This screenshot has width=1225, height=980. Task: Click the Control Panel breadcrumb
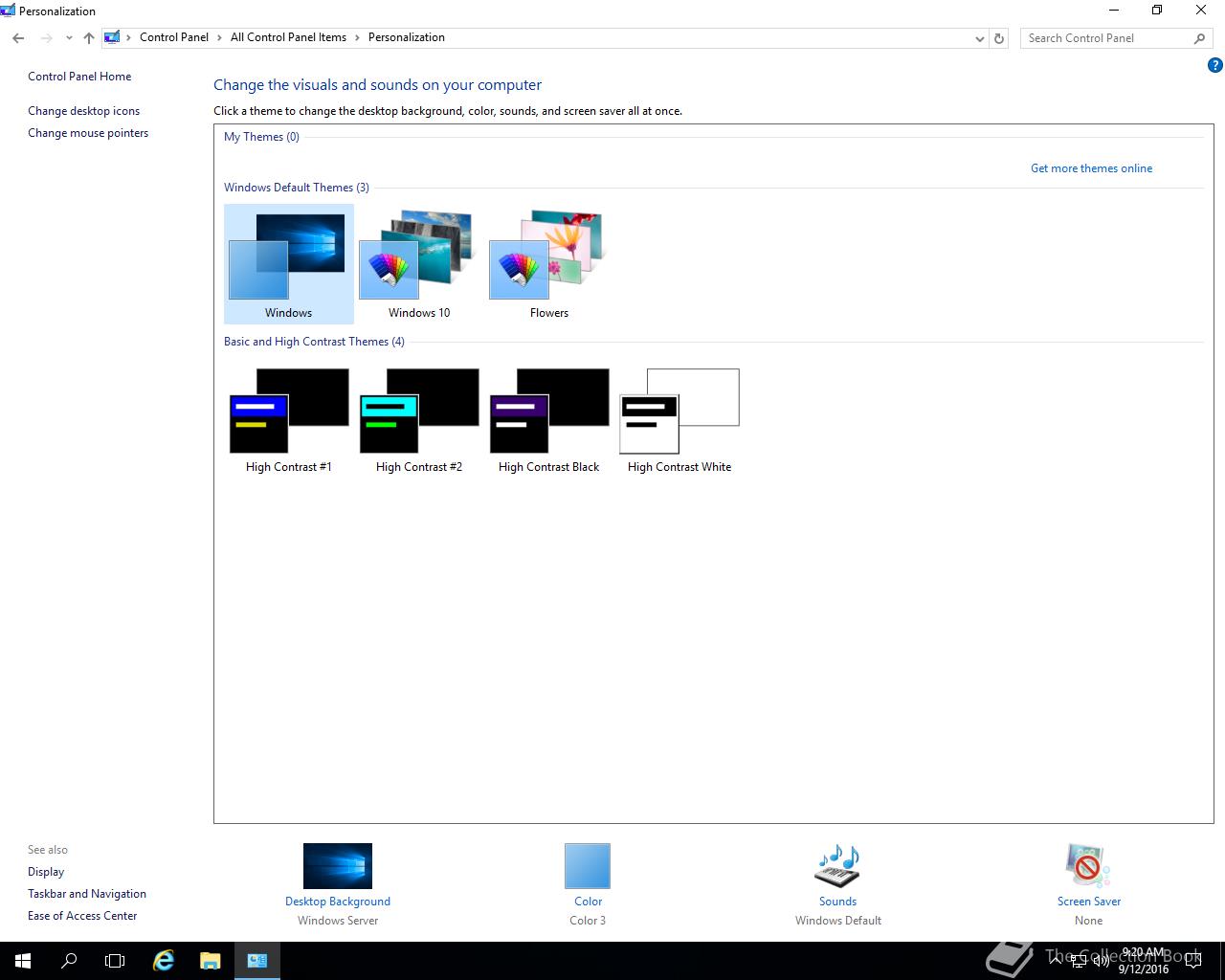(174, 37)
